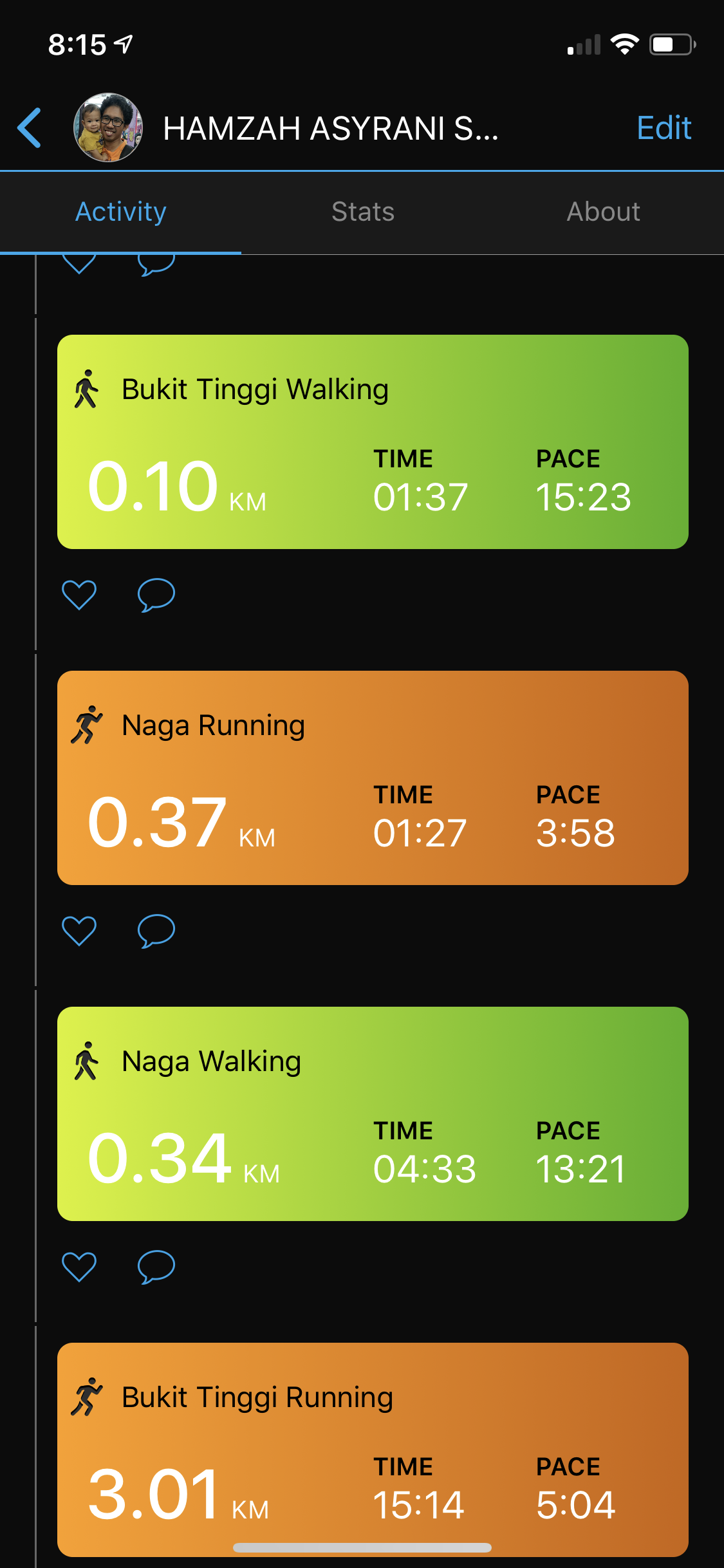
Task: Like the Naga Walking activity
Action: click(x=79, y=1266)
